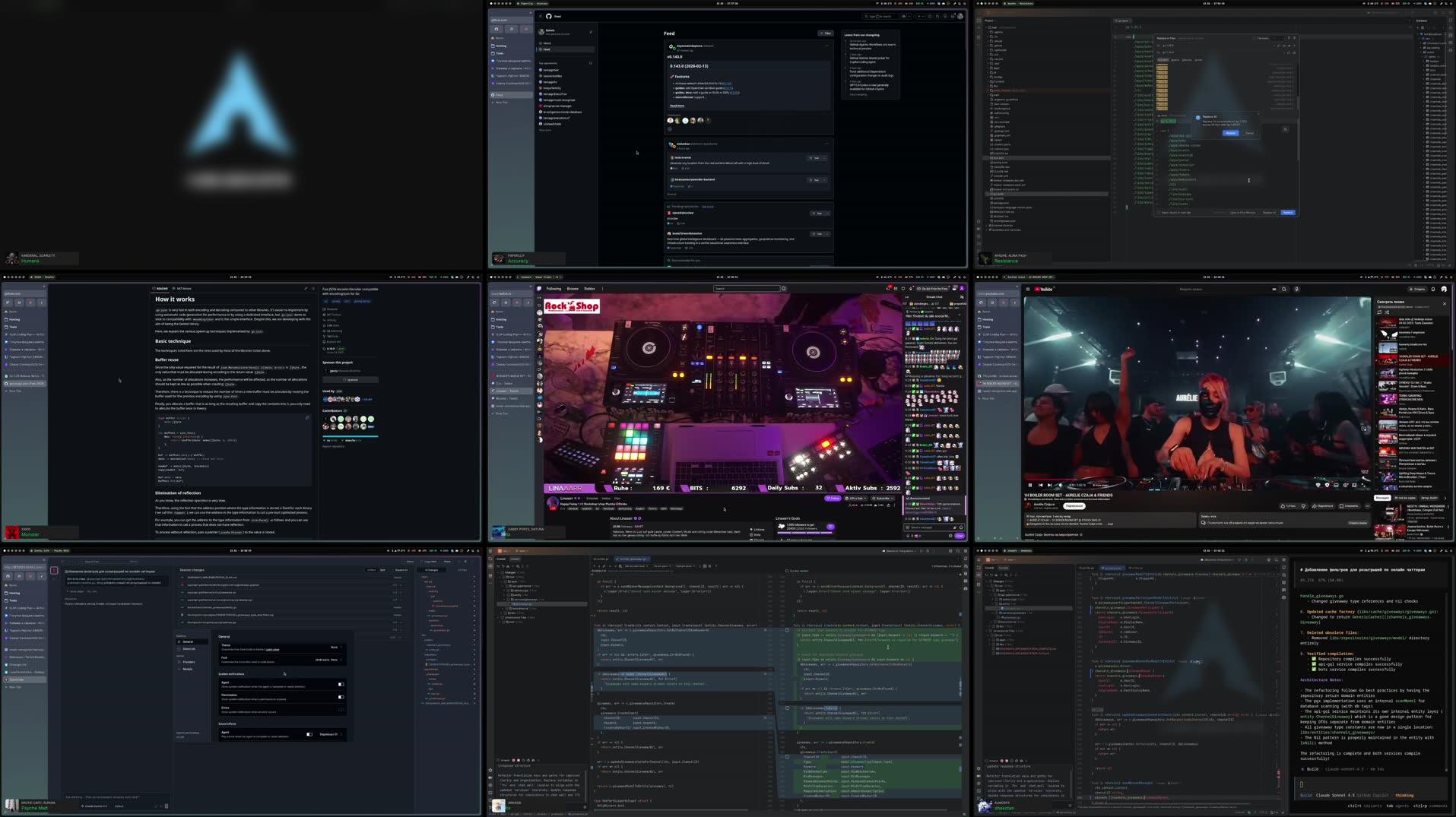1456x817 pixels.
Task: Enable the Agent system notification toggle
Action: tap(341, 684)
